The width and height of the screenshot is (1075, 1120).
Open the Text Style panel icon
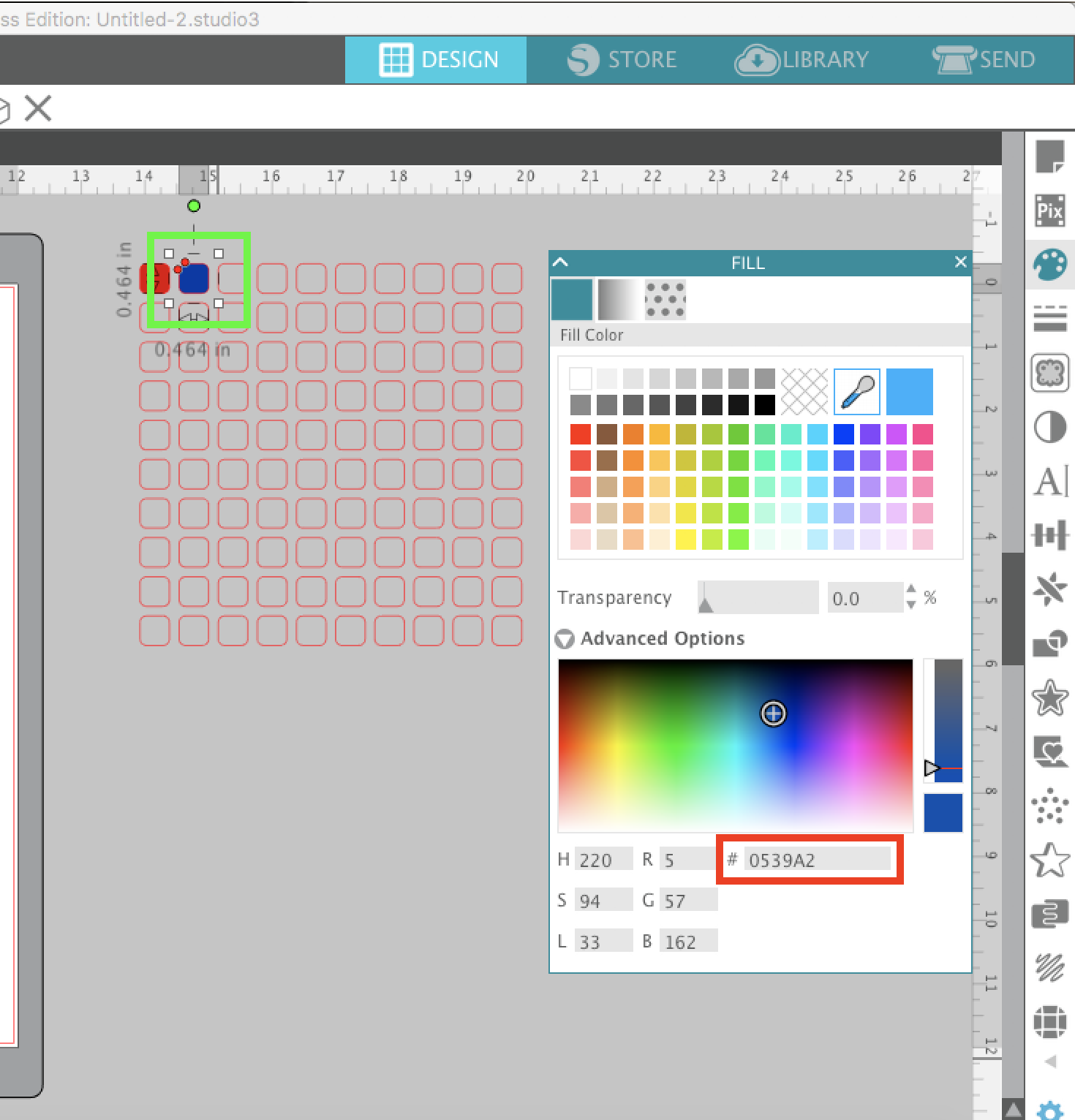(x=1051, y=480)
